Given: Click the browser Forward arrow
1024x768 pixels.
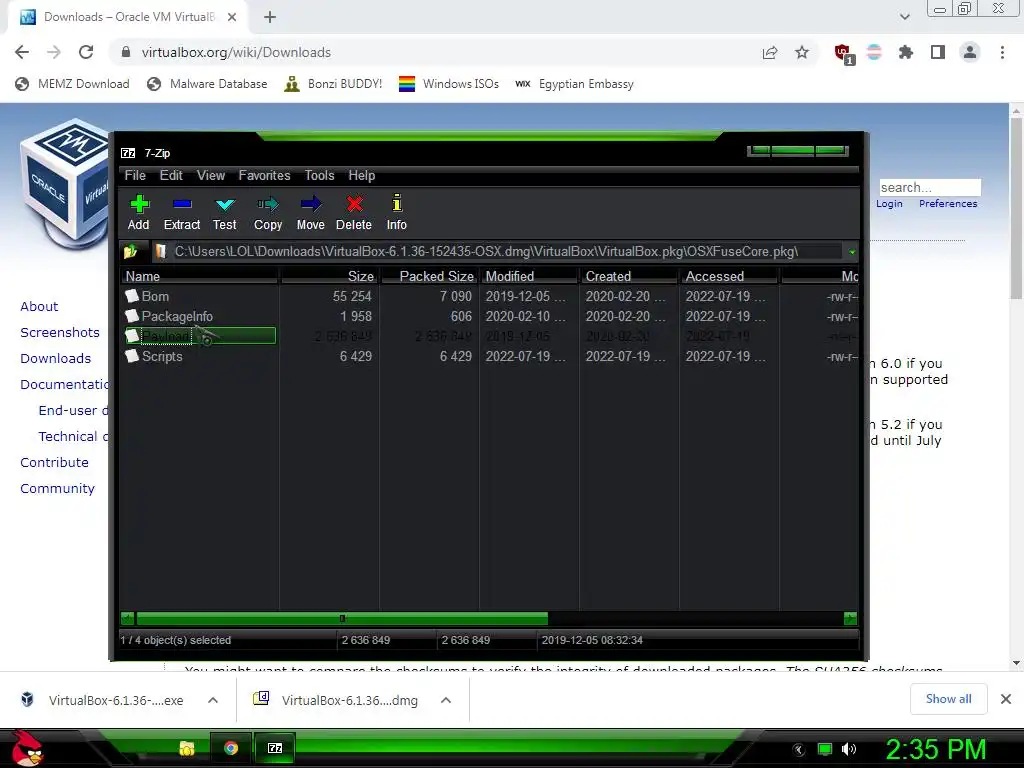Looking at the screenshot, I should point(54,52).
